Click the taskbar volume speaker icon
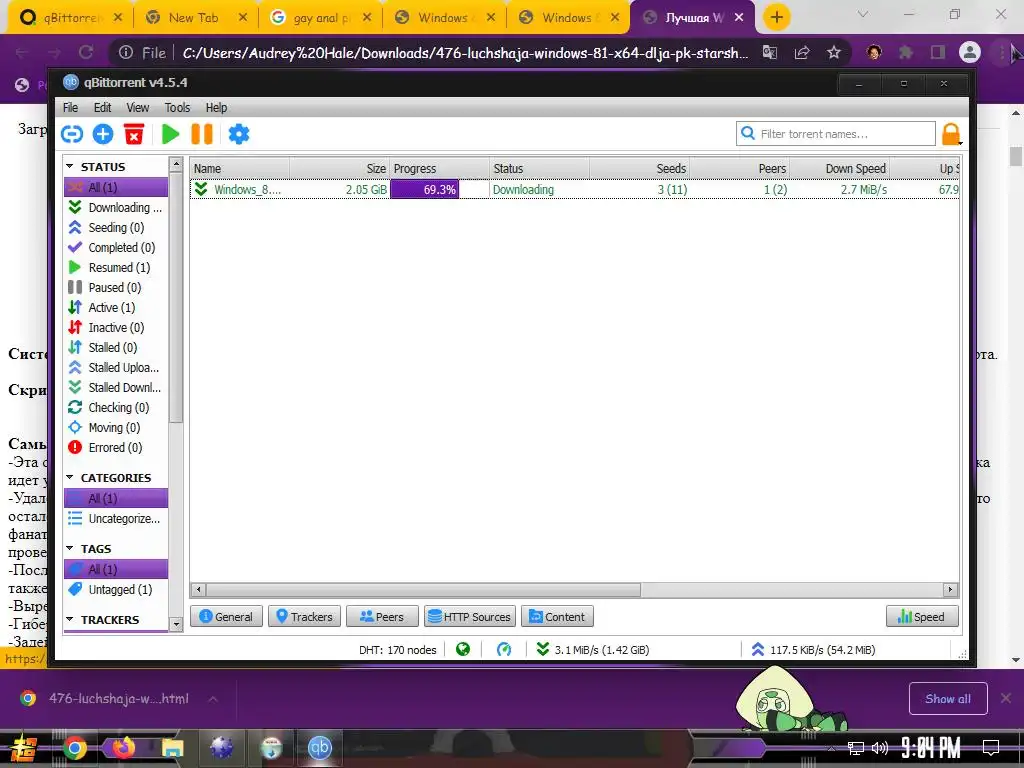 [880, 747]
